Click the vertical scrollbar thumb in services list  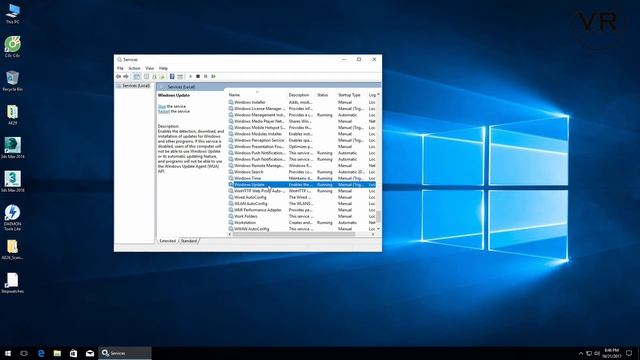pyautogui.click(x=378, y=216)
